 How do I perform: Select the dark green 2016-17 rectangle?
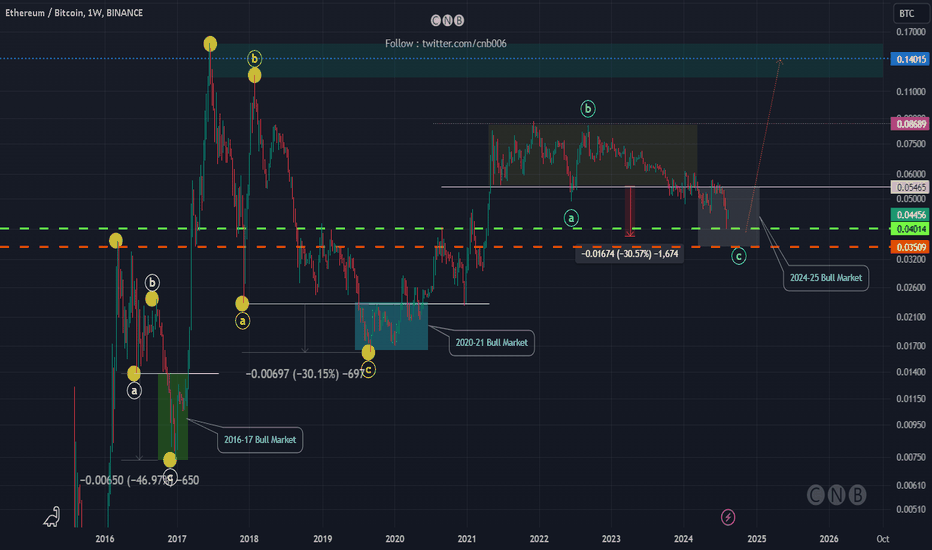tap(173, 416)
